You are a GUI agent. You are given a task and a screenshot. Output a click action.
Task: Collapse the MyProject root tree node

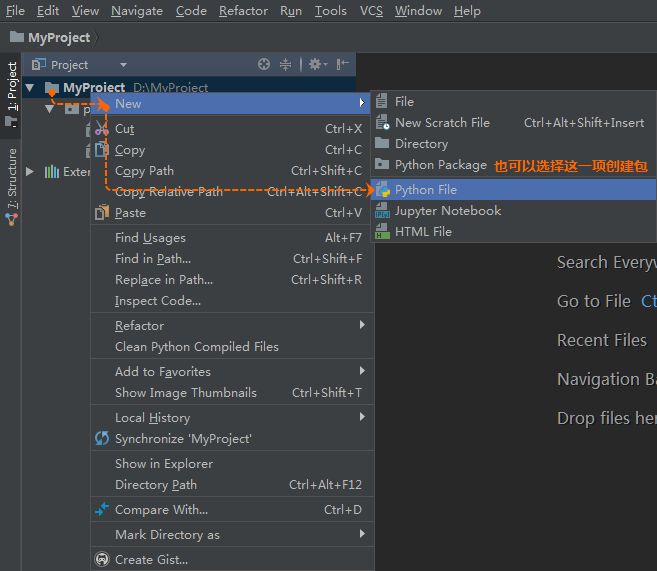pos(30,88)
